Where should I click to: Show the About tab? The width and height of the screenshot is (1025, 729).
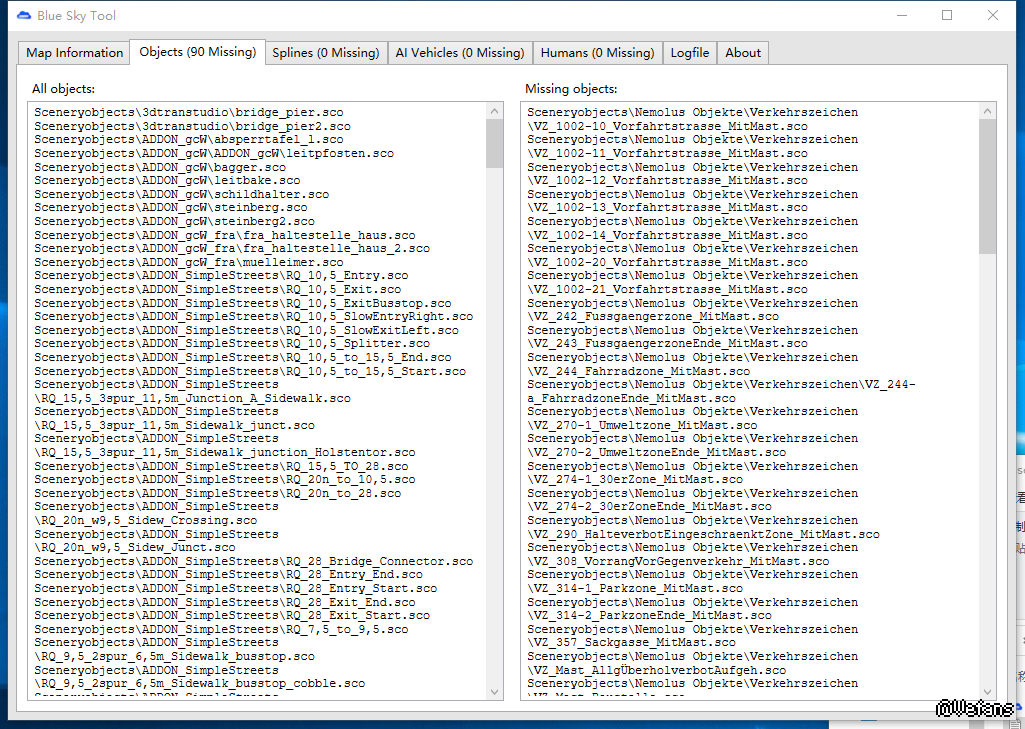[x=743, y=53]
